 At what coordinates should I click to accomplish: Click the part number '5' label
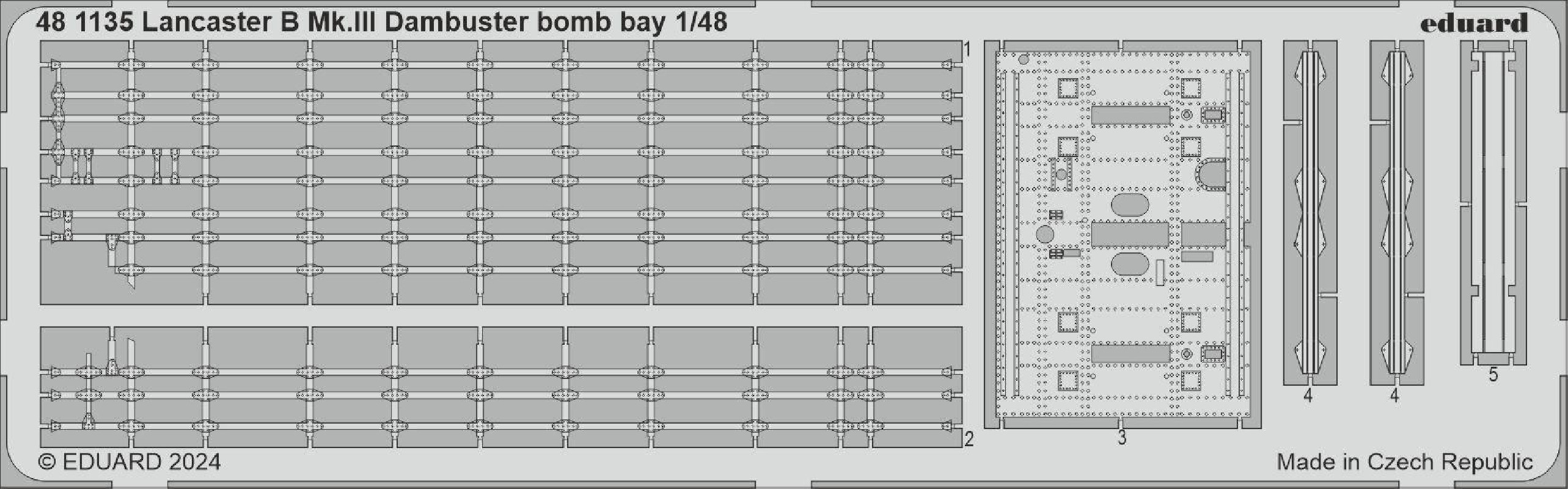click(x=1493, y=375)
